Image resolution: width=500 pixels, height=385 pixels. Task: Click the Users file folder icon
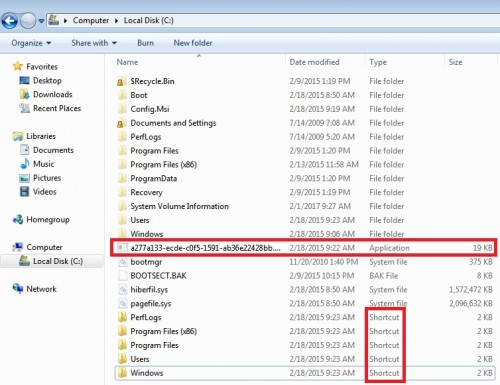pos(122,220)
